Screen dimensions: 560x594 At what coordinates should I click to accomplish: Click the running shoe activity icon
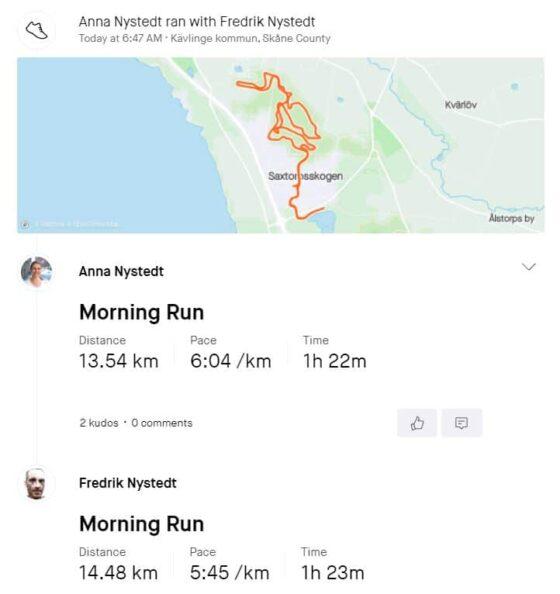[x=37, y=30]
